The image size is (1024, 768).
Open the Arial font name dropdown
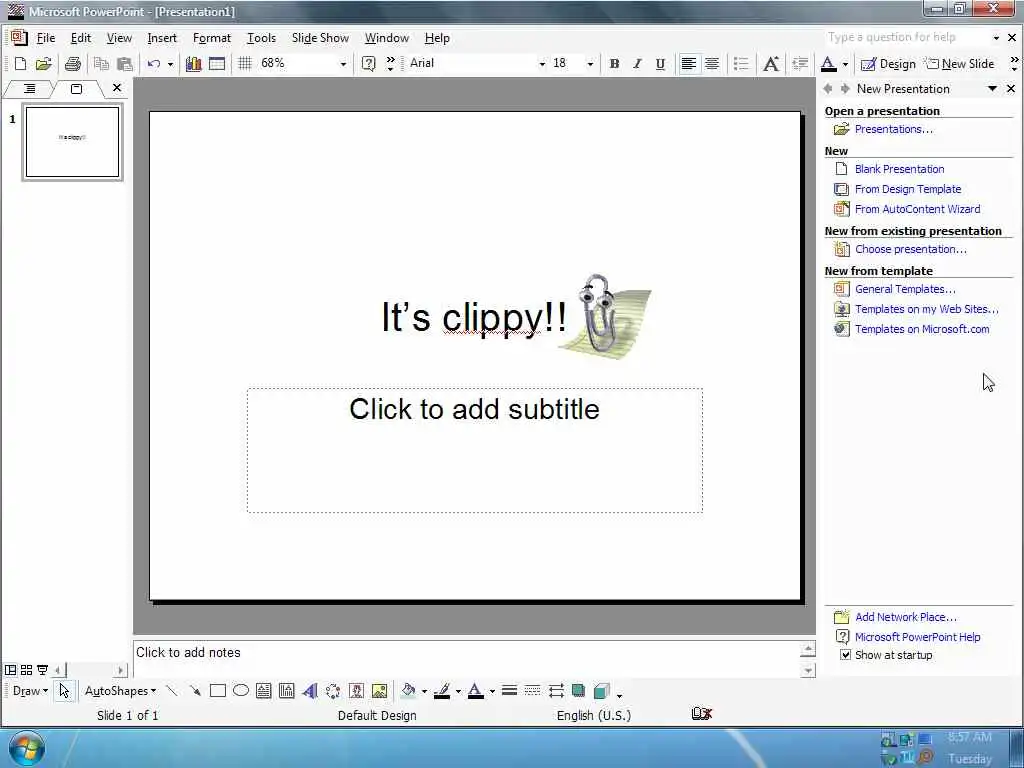click(541, 63)
